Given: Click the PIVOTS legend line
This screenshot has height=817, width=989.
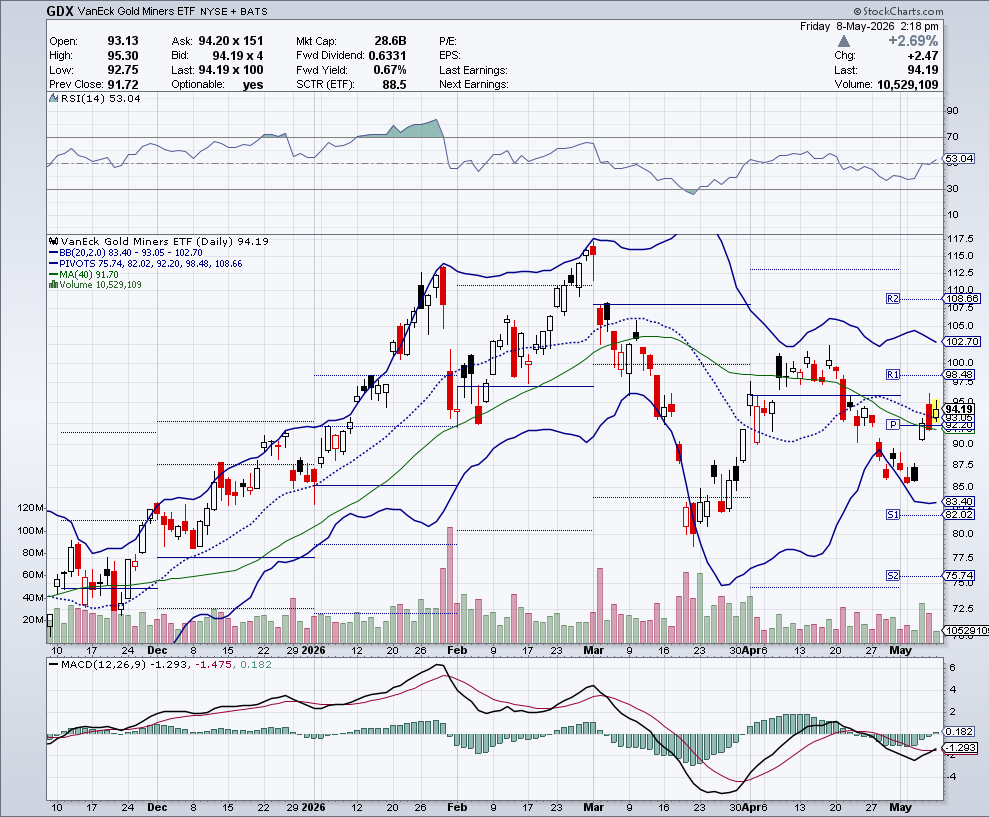Looking at the screenshot, I should coord(145,264).
